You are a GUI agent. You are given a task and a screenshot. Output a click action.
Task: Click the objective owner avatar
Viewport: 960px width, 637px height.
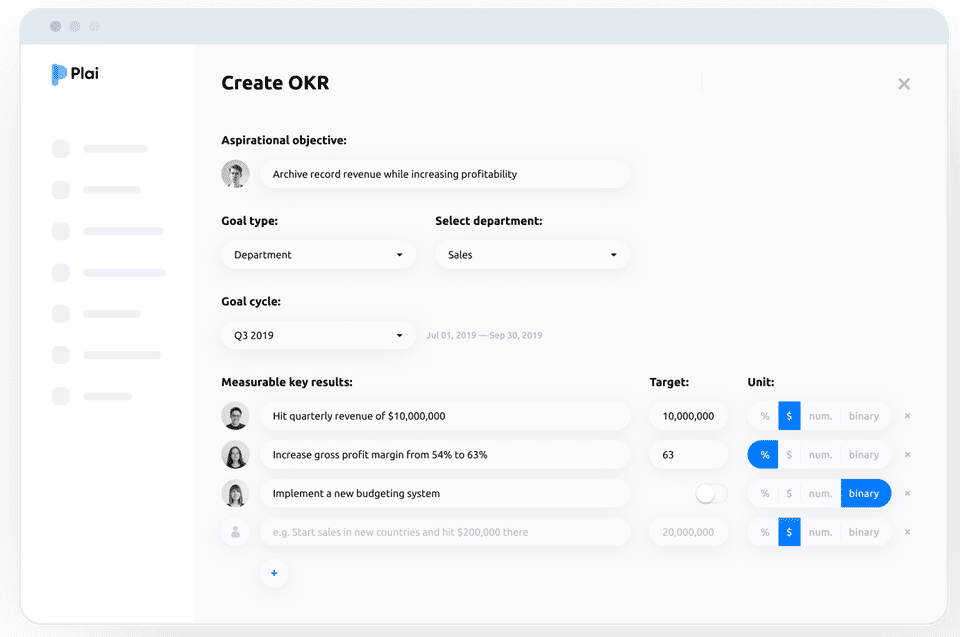(x=235, y=174)
